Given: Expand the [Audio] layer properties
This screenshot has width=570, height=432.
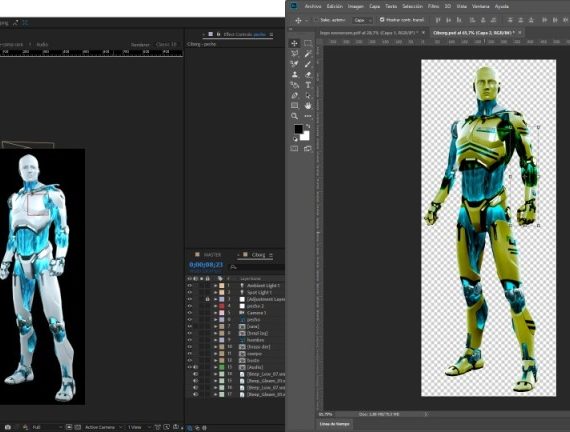Looking at the screenshot, I should coord(215,367).
